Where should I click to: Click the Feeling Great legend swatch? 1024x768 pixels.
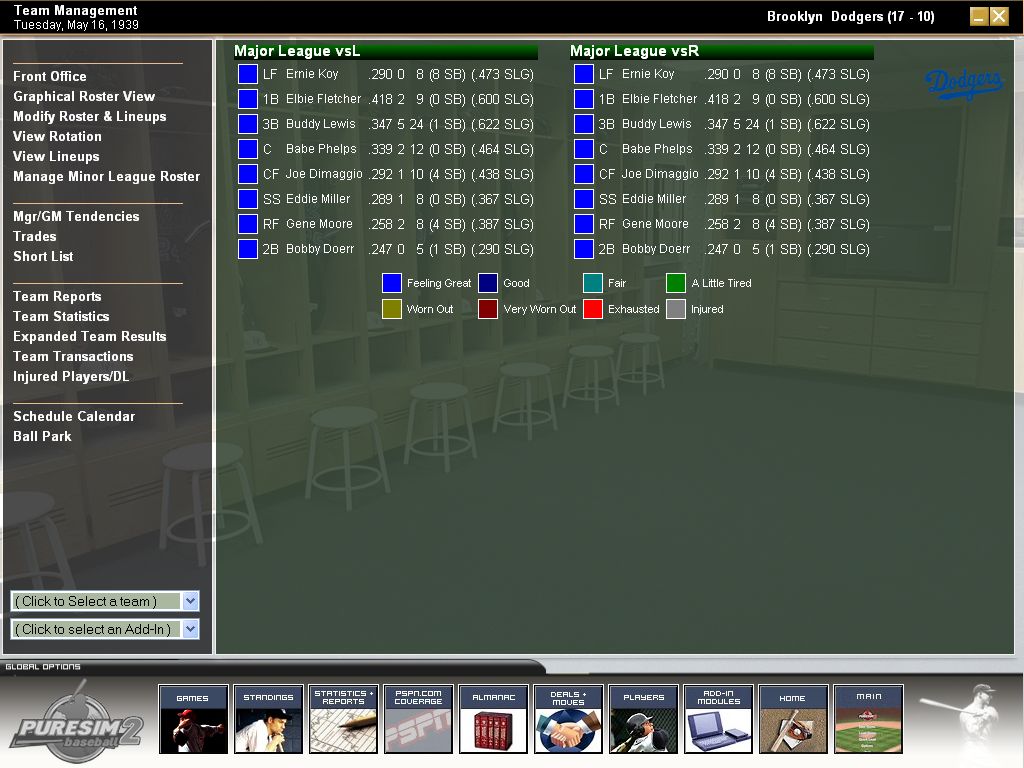click(392, 283)
